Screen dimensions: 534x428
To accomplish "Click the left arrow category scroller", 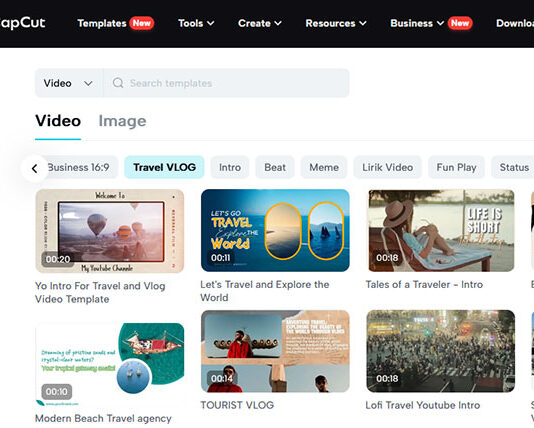I will coord(34,168).
